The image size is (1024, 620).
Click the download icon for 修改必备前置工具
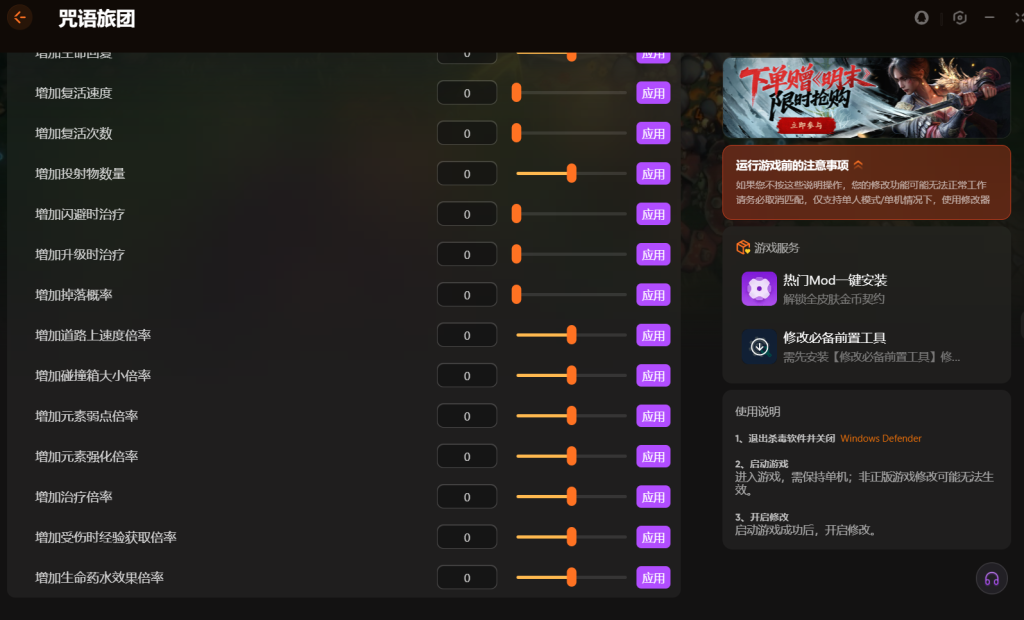(759, 346)
